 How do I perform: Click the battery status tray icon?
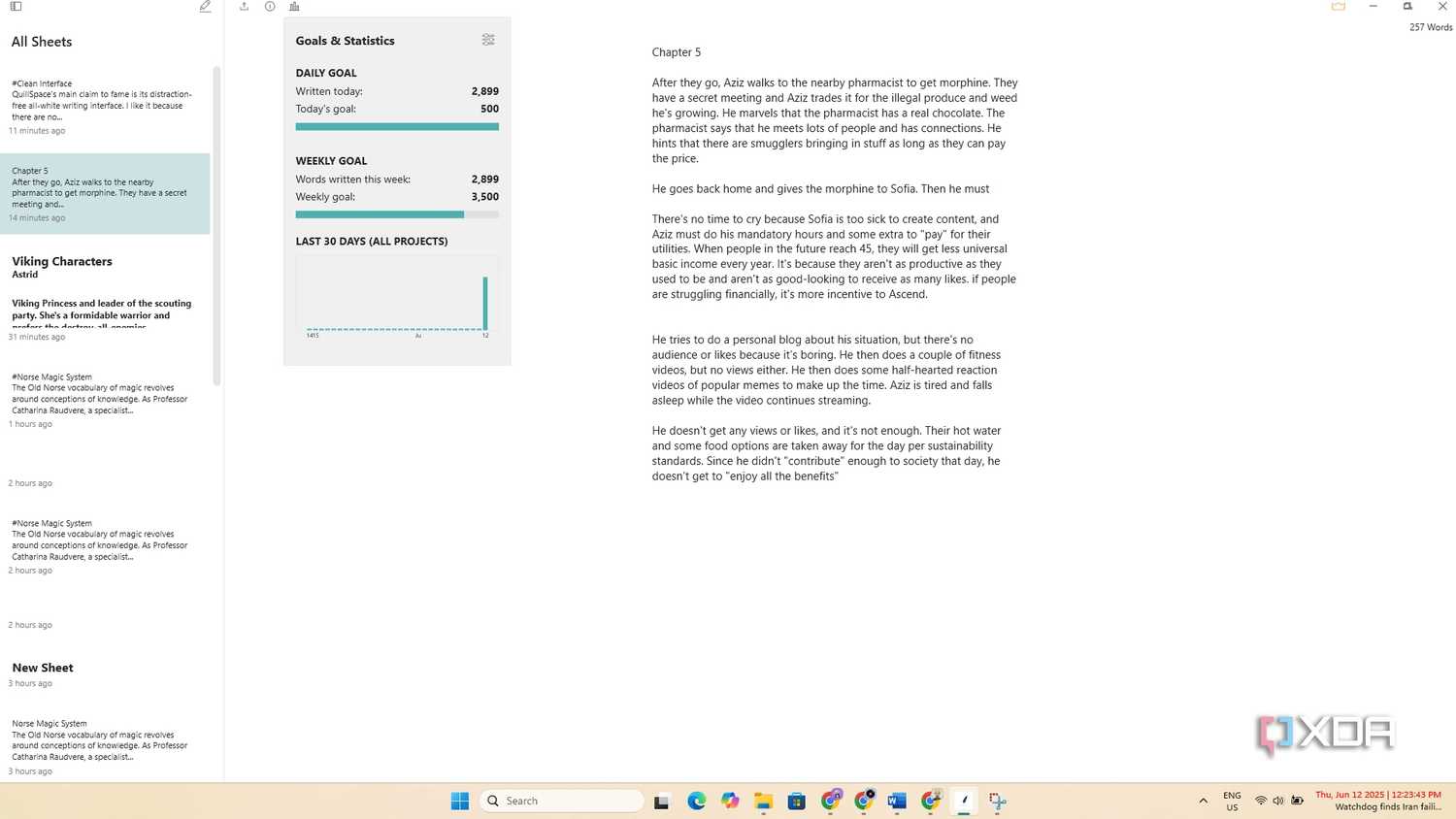(1298, 801)
